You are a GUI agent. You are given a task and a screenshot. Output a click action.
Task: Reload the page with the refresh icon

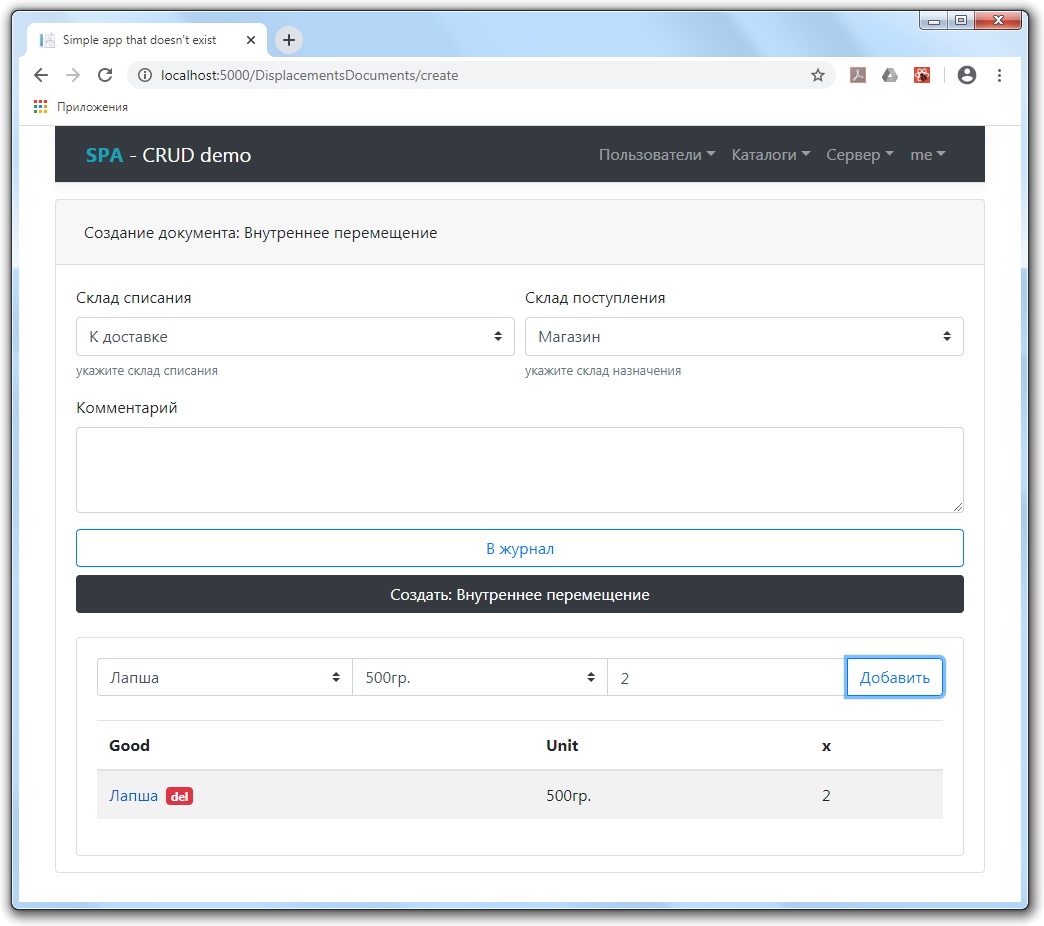(105, 75)
